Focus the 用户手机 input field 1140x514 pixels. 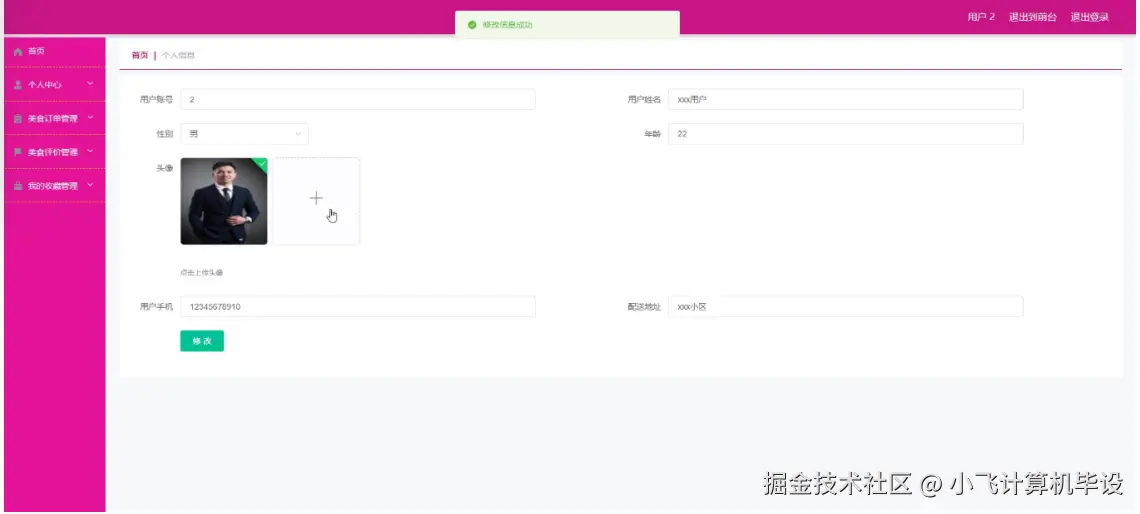[x=358, y=307]
